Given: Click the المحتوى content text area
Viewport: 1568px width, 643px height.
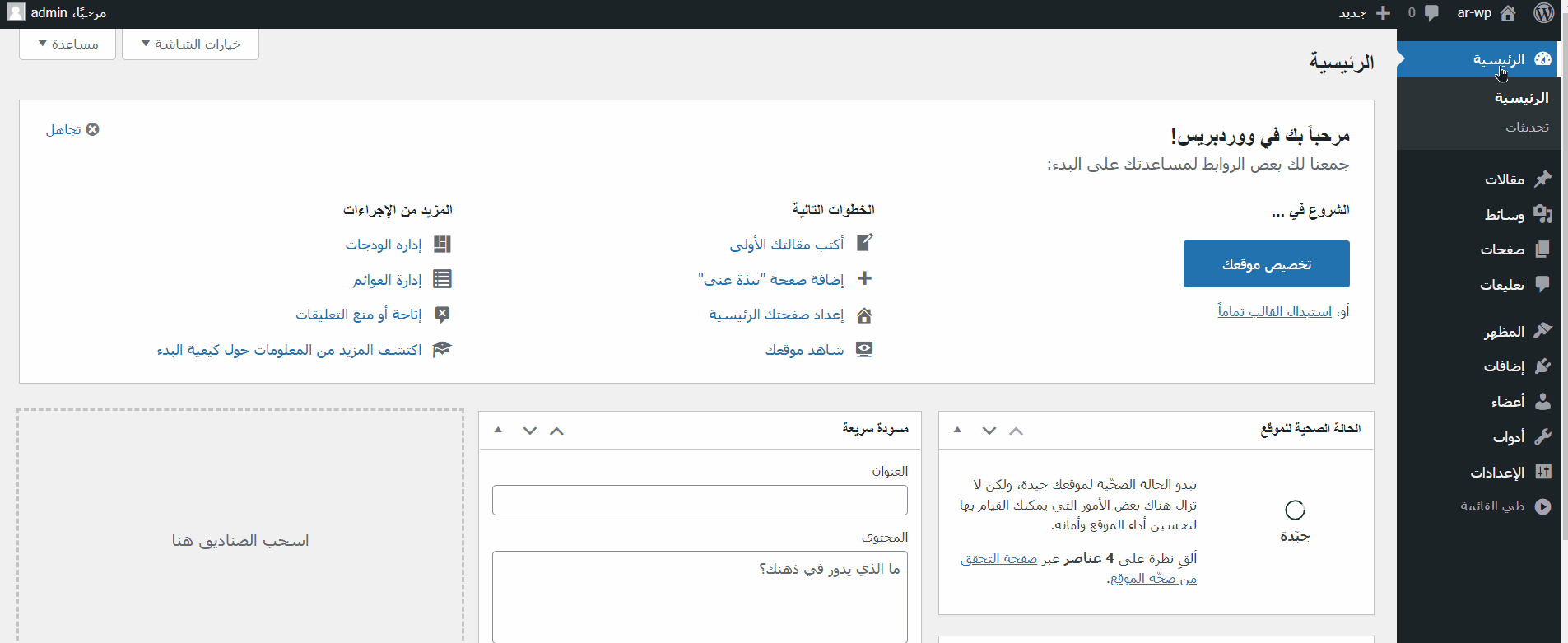Looking at the screenshot, I should (x=700, y=597).
